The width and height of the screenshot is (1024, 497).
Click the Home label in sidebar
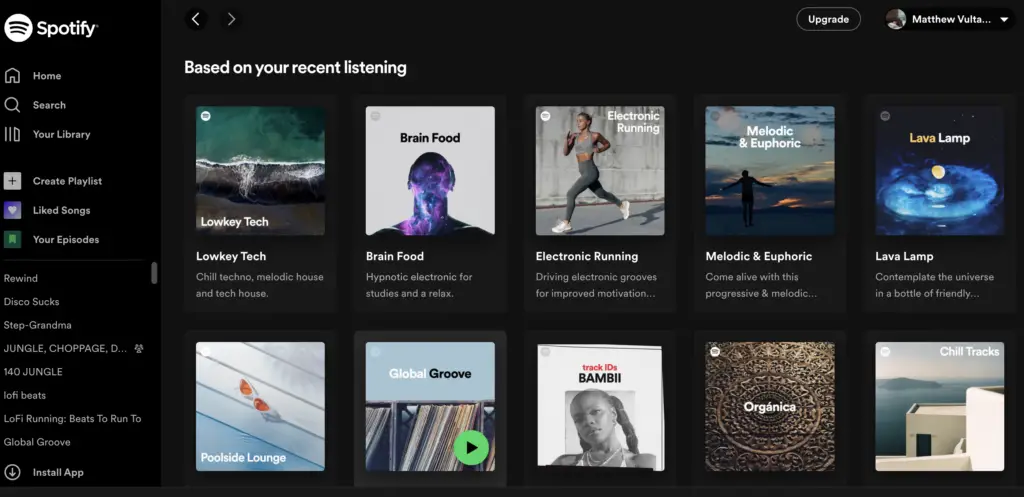pyautogui.click(x=47, y=76)
